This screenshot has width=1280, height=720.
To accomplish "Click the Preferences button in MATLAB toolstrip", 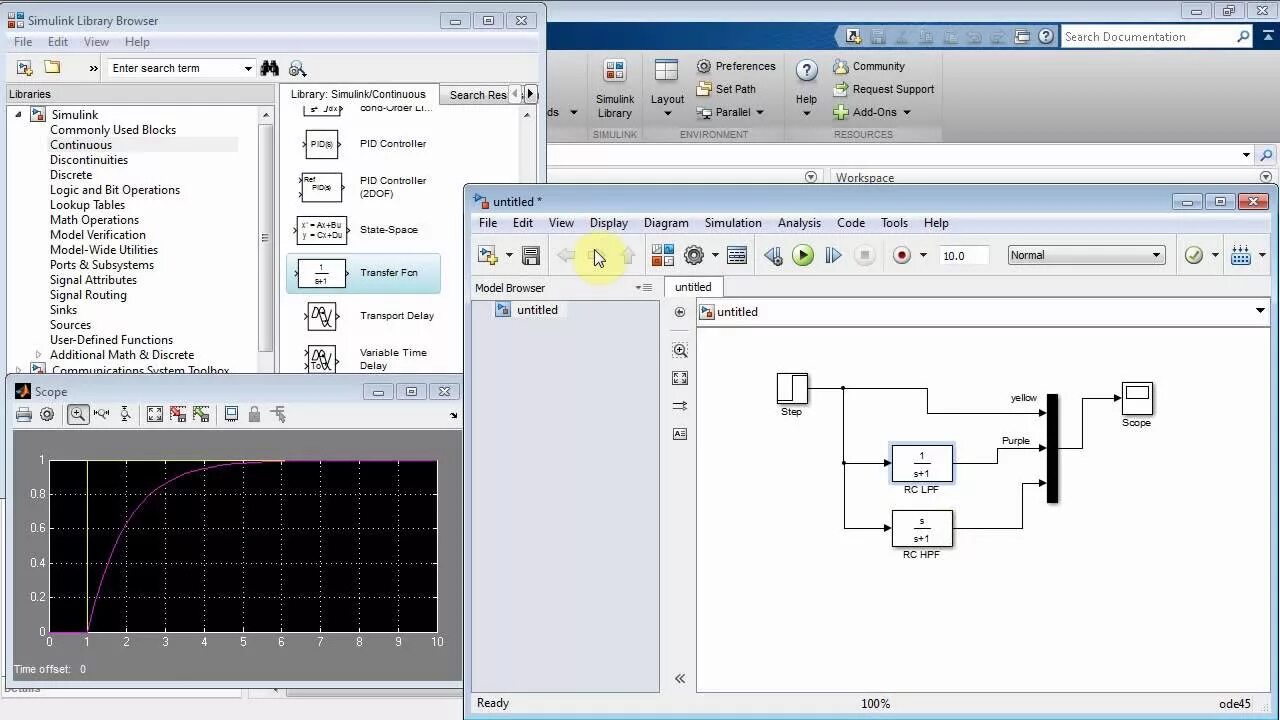I will (736, 66).
